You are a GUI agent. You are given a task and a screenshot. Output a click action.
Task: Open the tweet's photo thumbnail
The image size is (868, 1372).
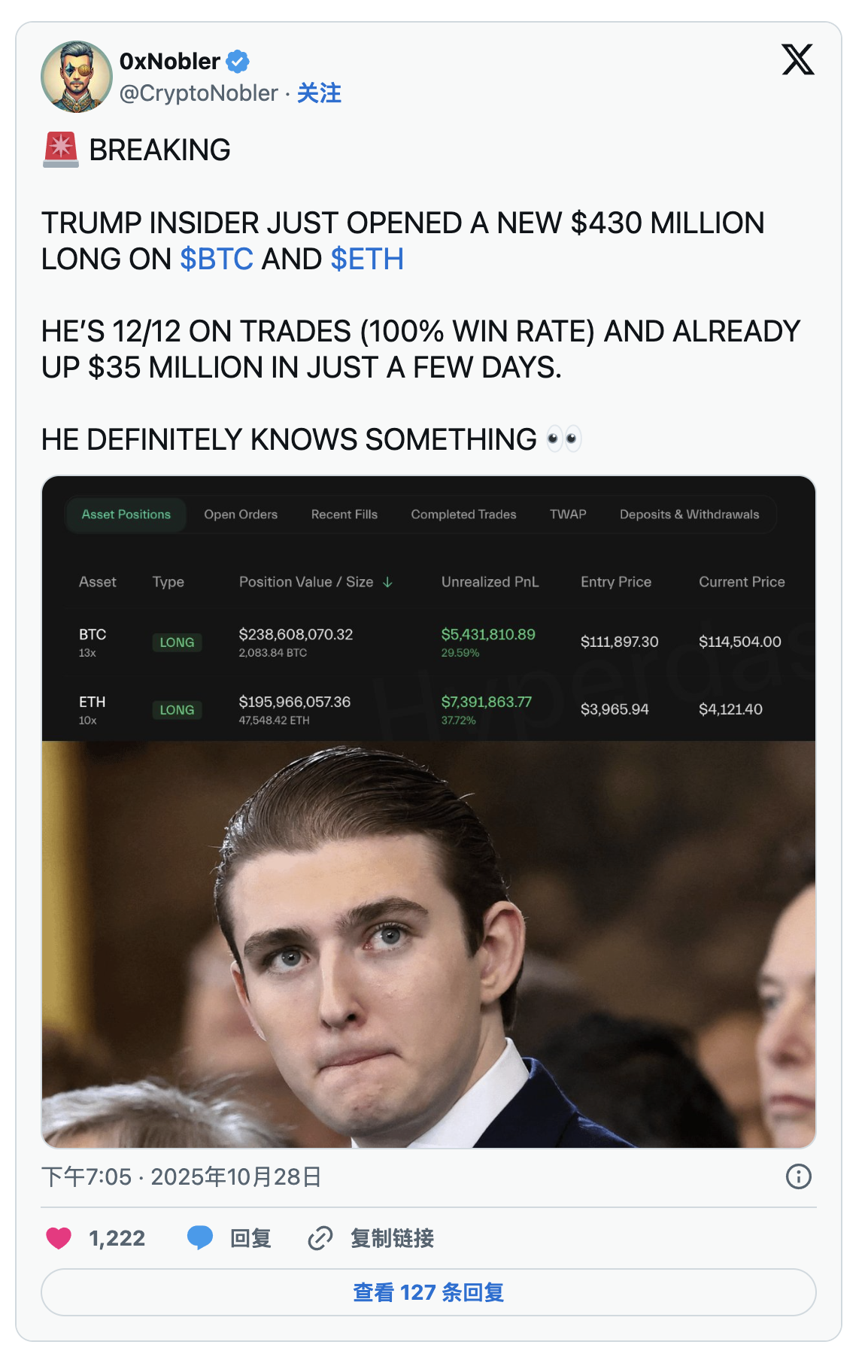(x=429, y=812)
